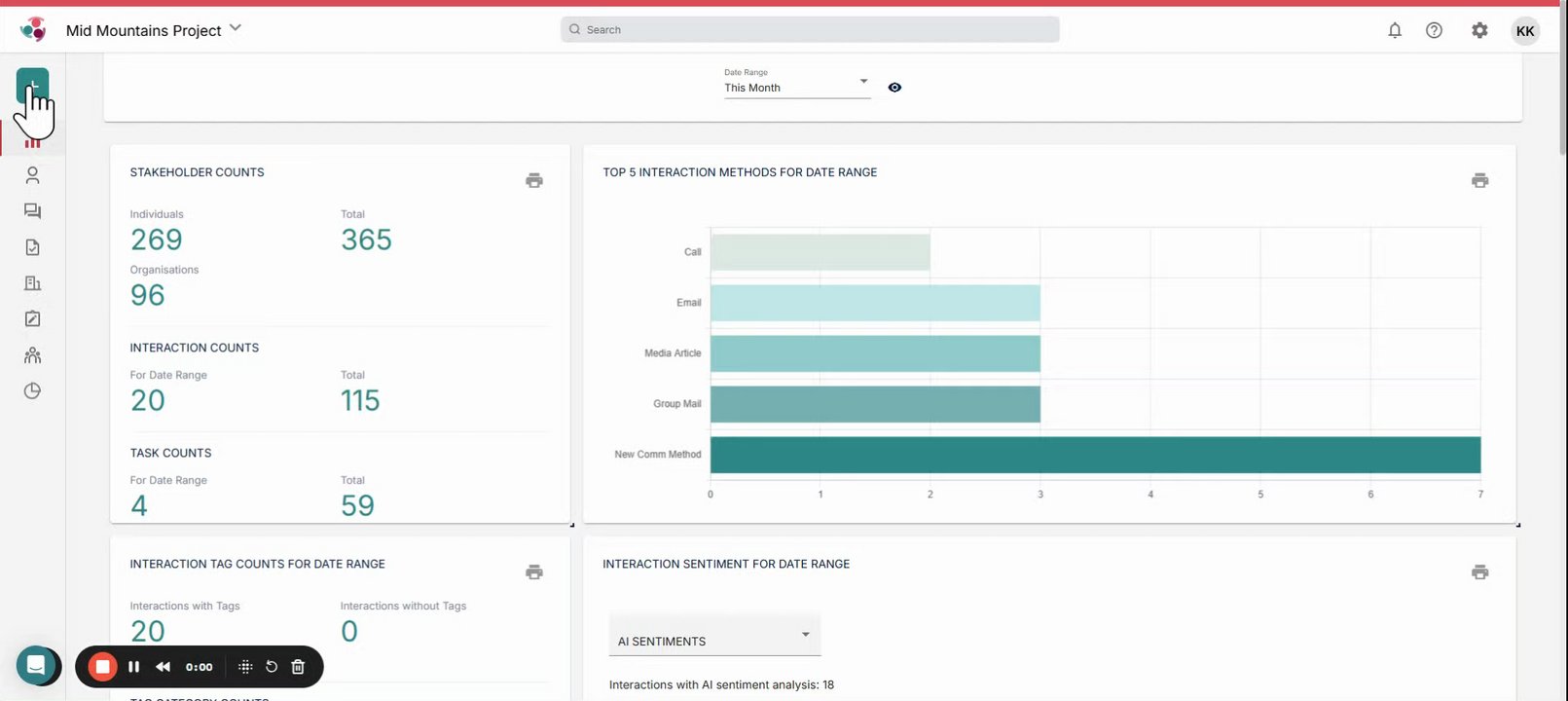This screenshot has width=1568, height=701.
Task: Click the Interactions with Tags count 20
Action: [148, 631]
